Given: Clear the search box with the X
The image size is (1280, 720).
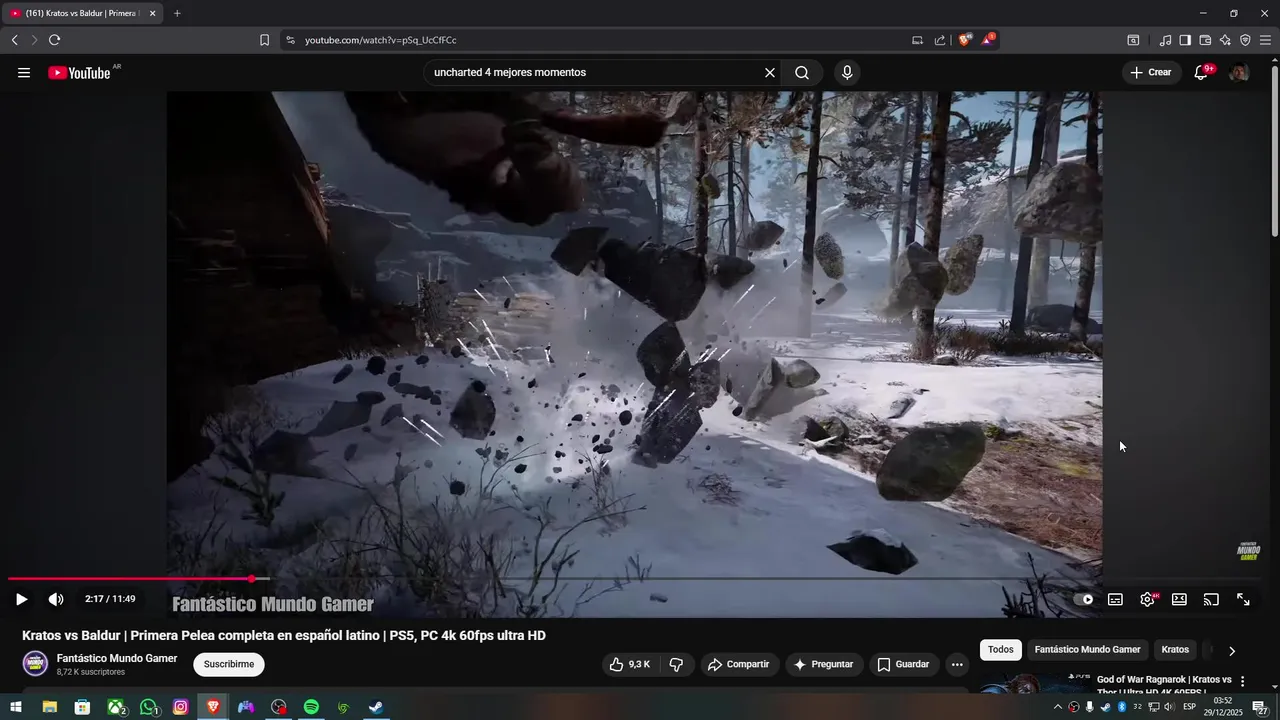Looking at the screenshot, I should [770, 73].
